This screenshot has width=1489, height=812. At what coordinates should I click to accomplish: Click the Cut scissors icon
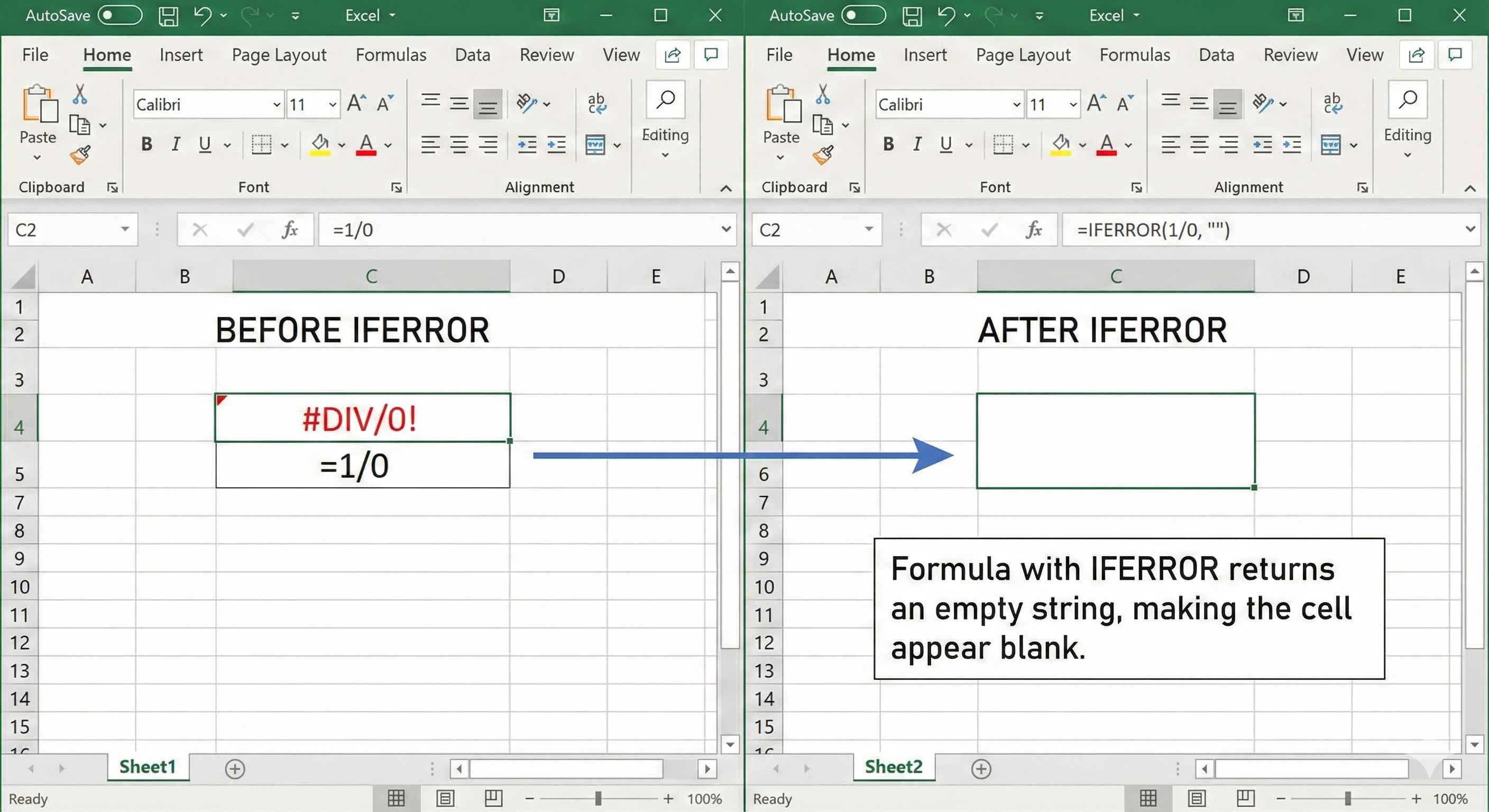tap(80, 94)
